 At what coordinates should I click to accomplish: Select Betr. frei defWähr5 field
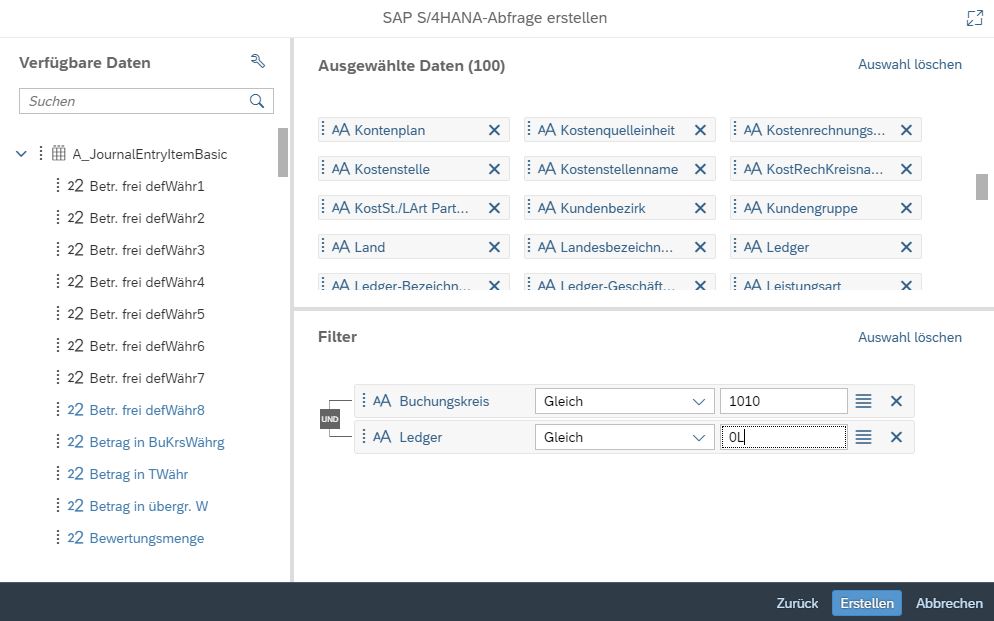(147, 314)
